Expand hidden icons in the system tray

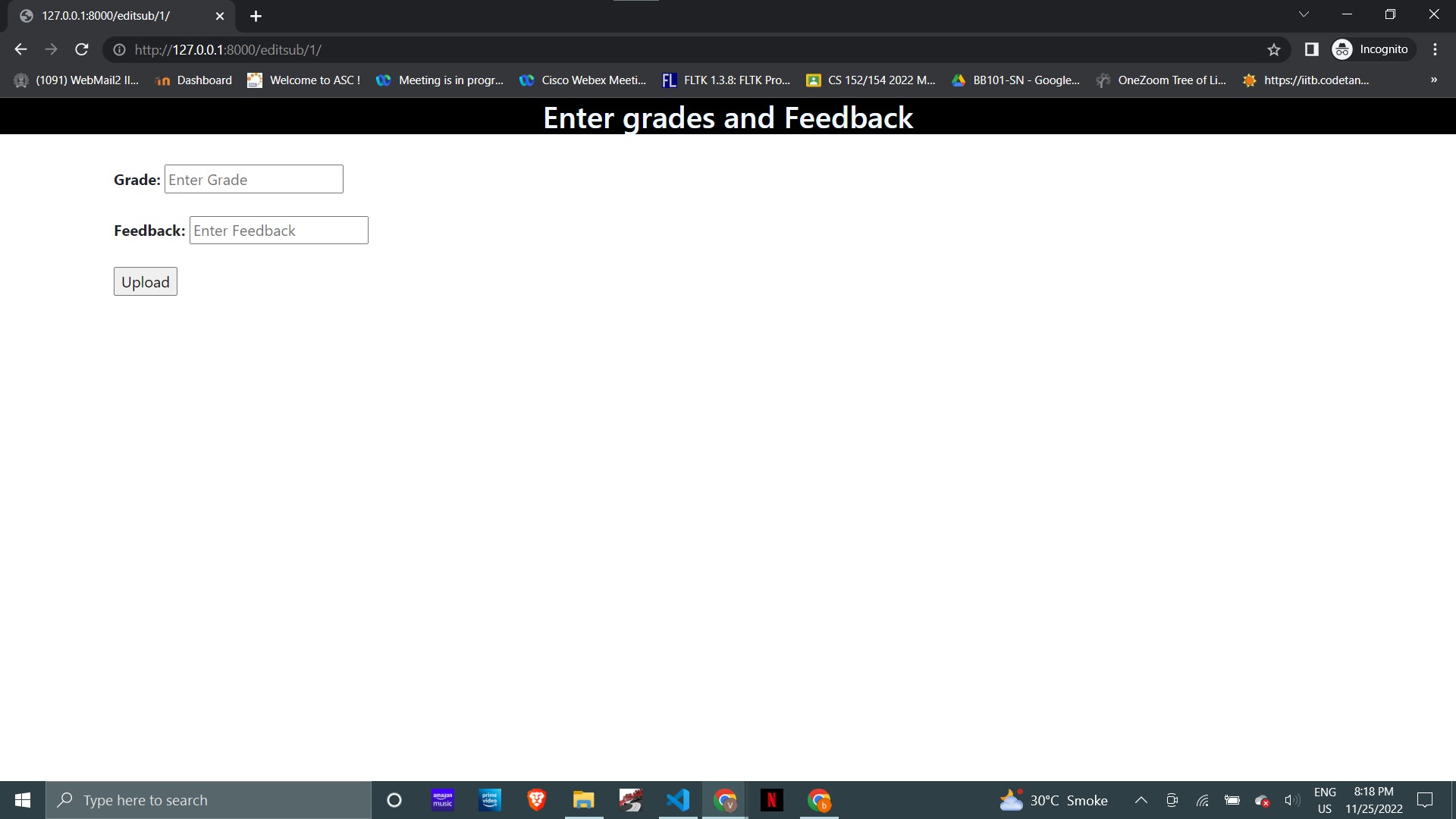point(1141,800)
